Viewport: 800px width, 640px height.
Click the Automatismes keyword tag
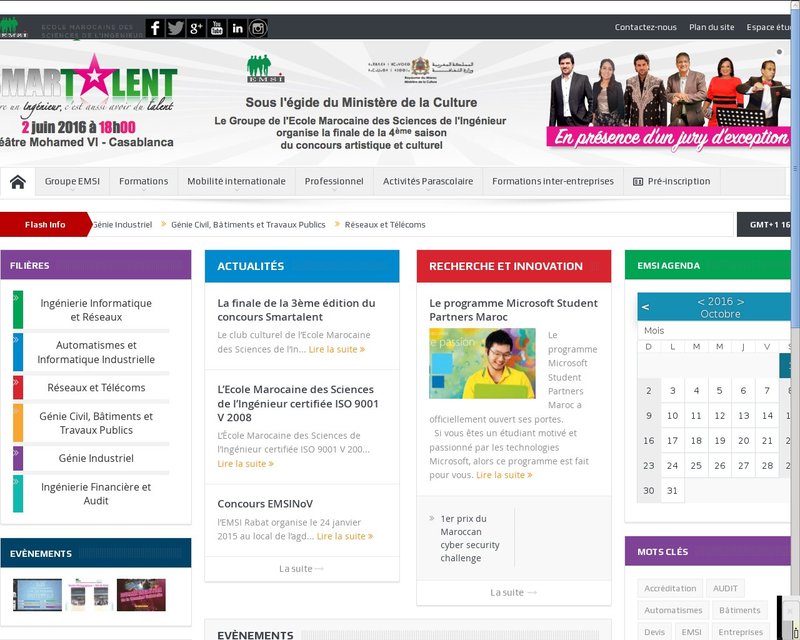(x=673, y=610)
